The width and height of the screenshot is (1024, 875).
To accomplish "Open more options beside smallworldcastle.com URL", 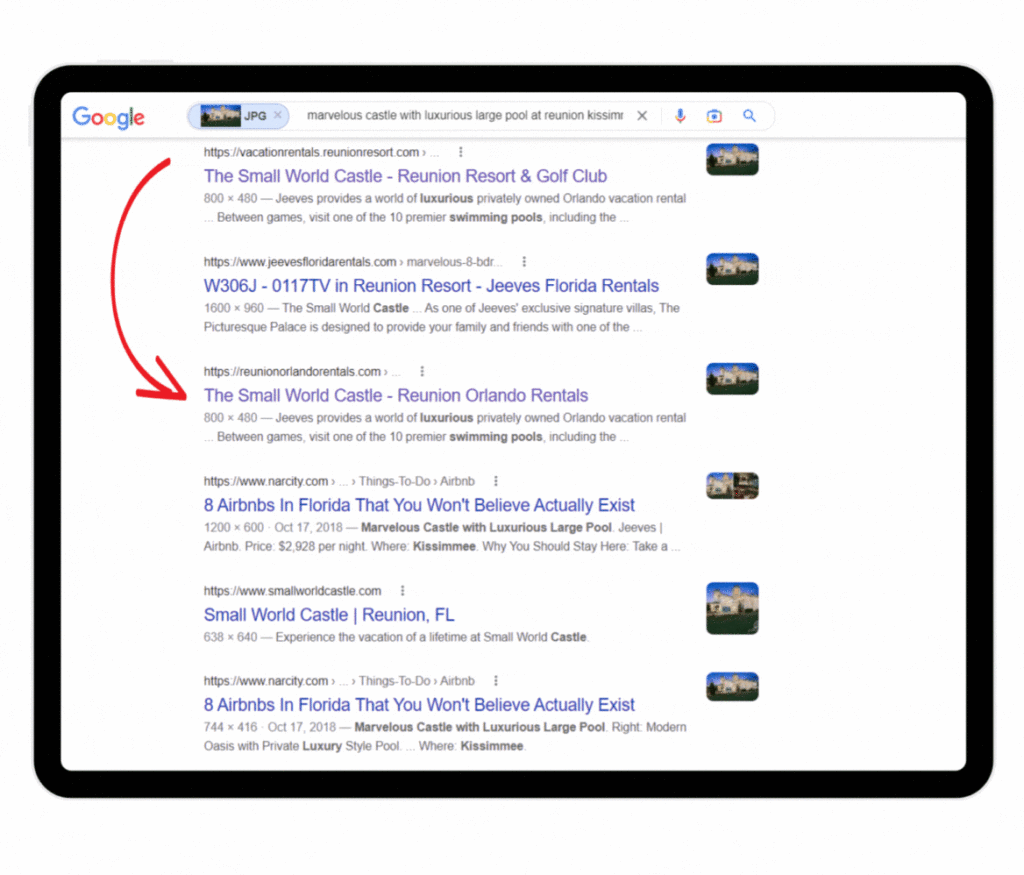I will point(402,591).
